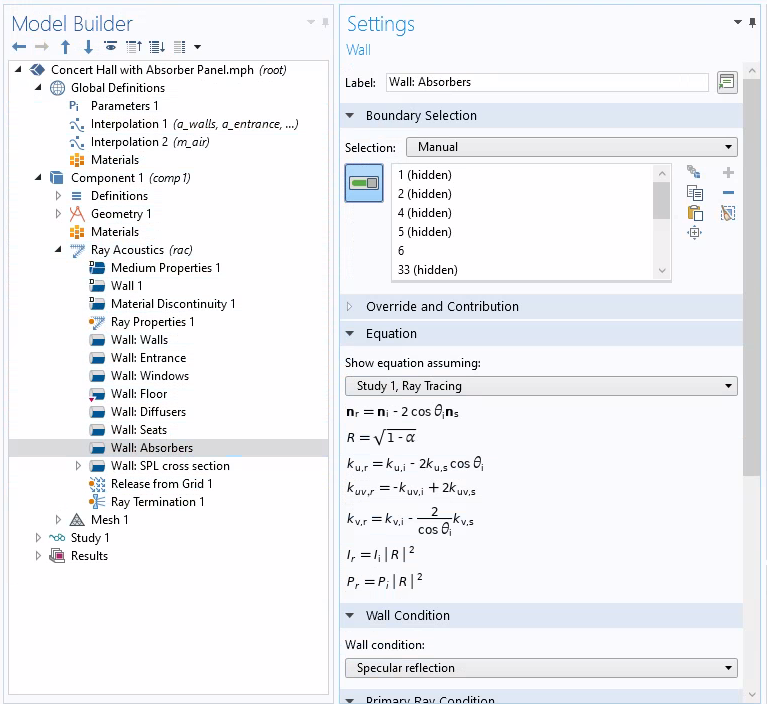This screenshot has height=704, width=767.
Task: Open the Study 1, Ray Tracing dropdown
Action: 541,386
